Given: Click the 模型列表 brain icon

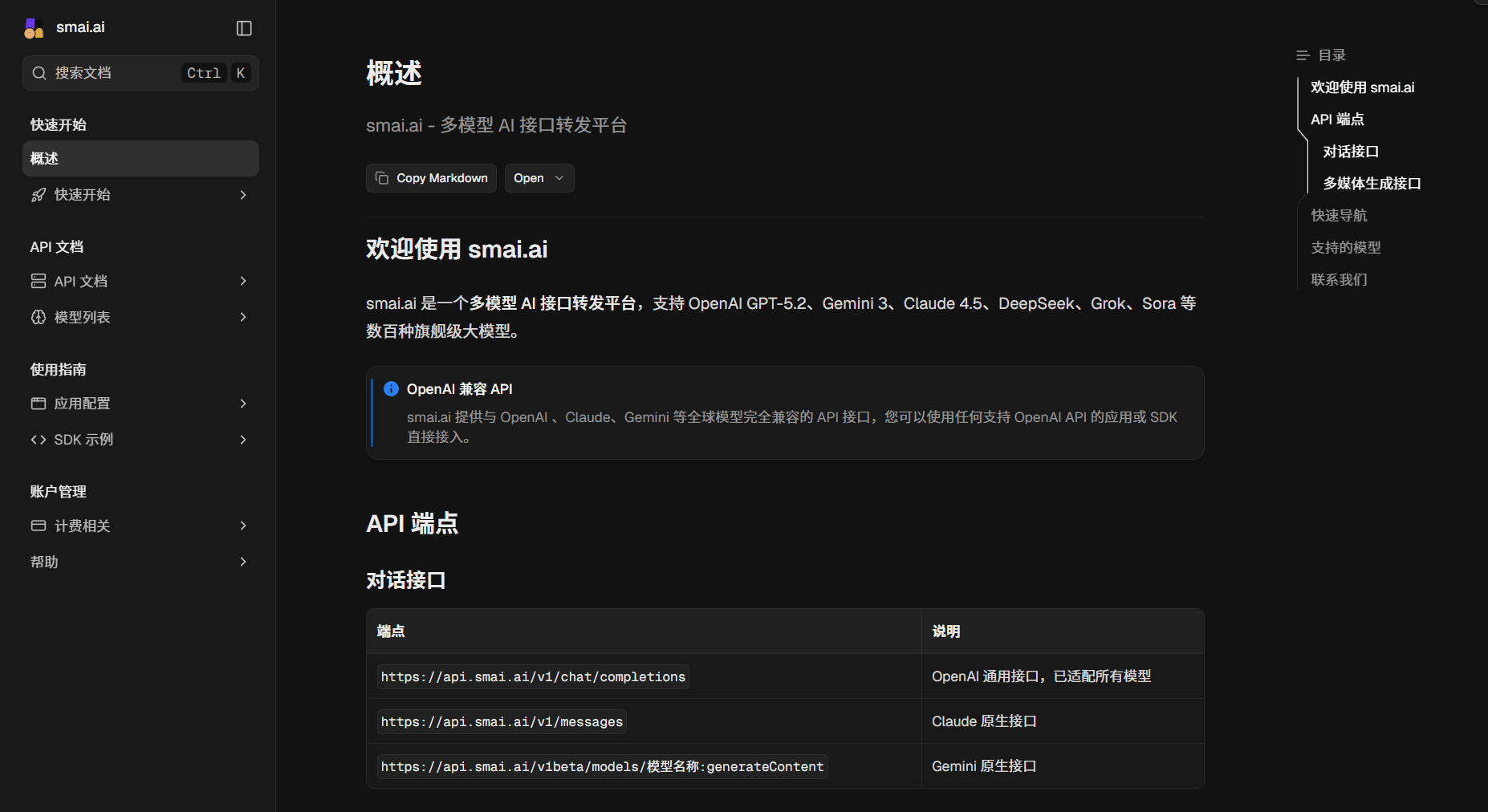Looking at the screenshot, I should pos(39,317).
